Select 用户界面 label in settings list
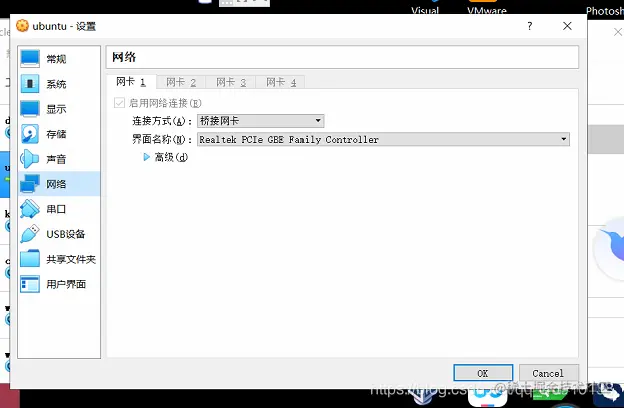The image size is (624, 408). pyautogui.click(x=66, y=284)
